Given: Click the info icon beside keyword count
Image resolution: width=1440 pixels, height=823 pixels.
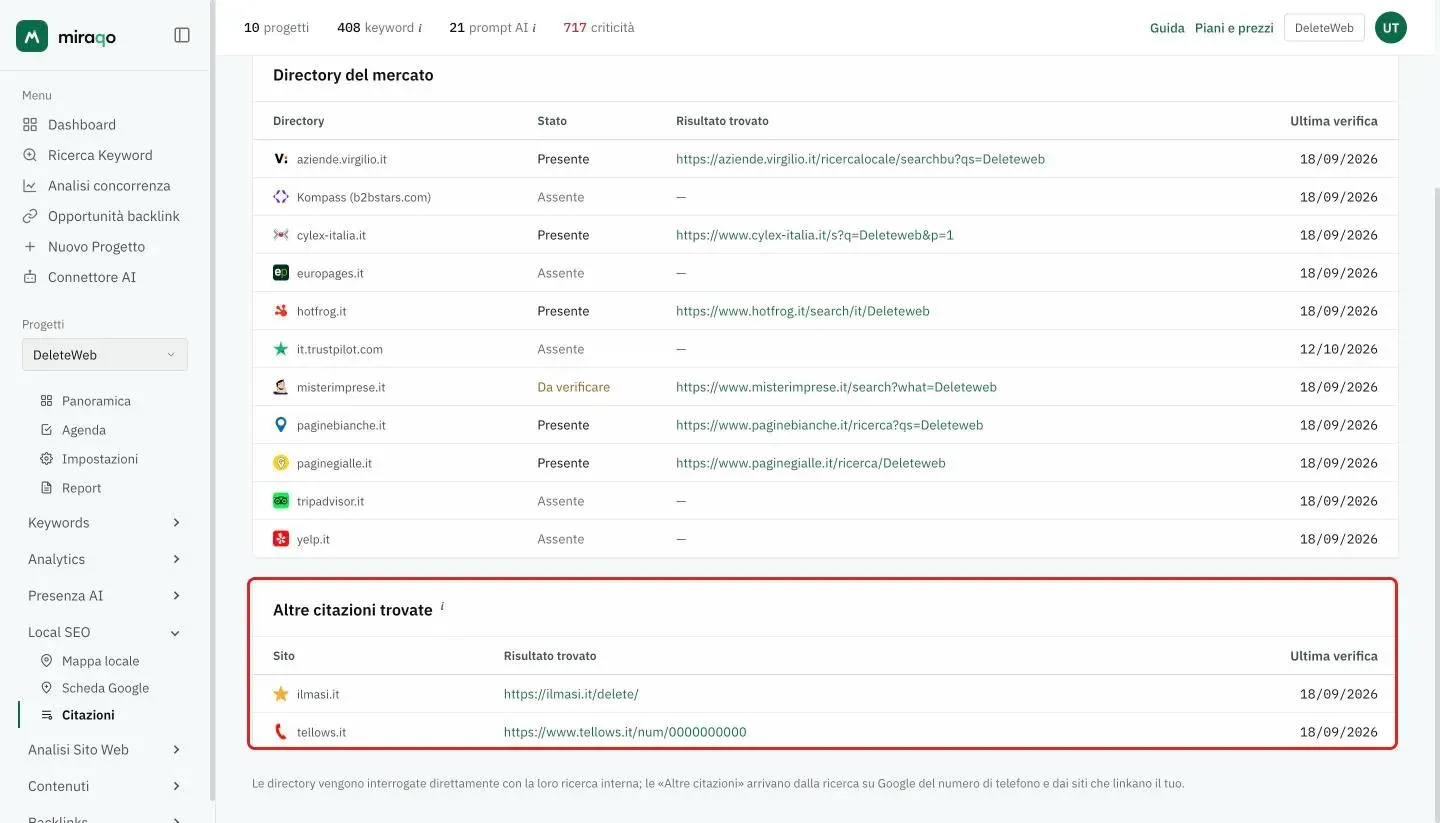Looking at the screenshot, I should click(419, 28).
